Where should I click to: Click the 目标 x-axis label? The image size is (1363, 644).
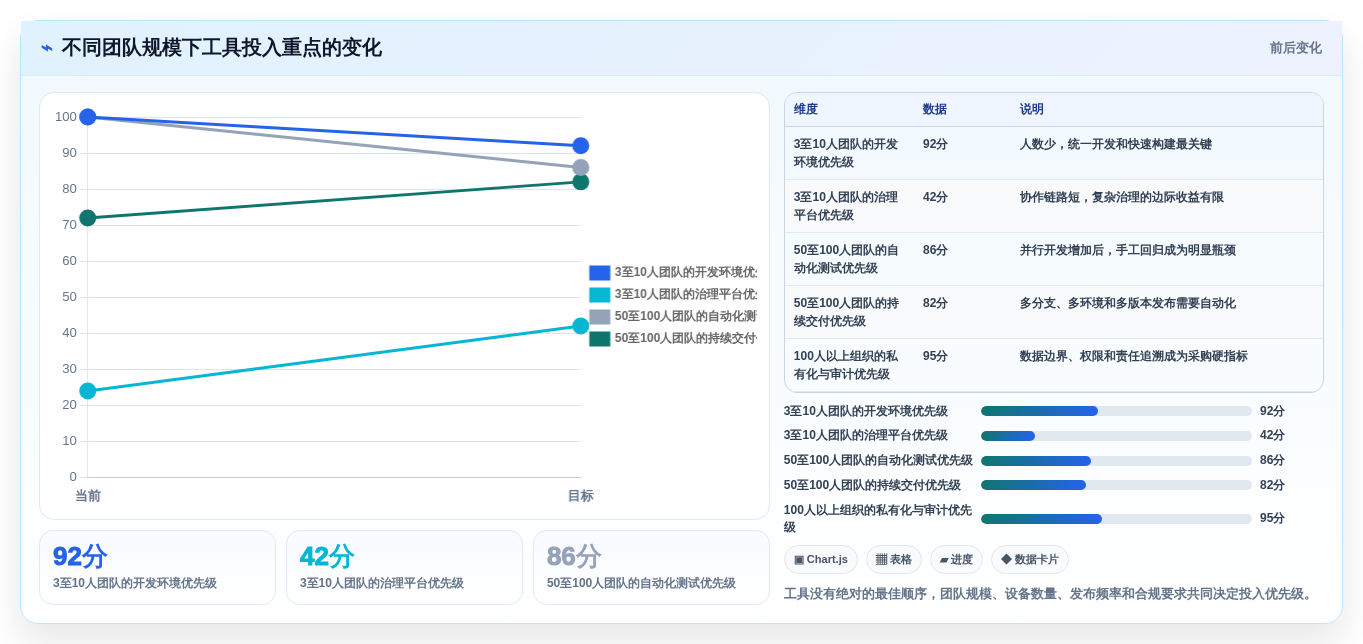click(581, 496)
